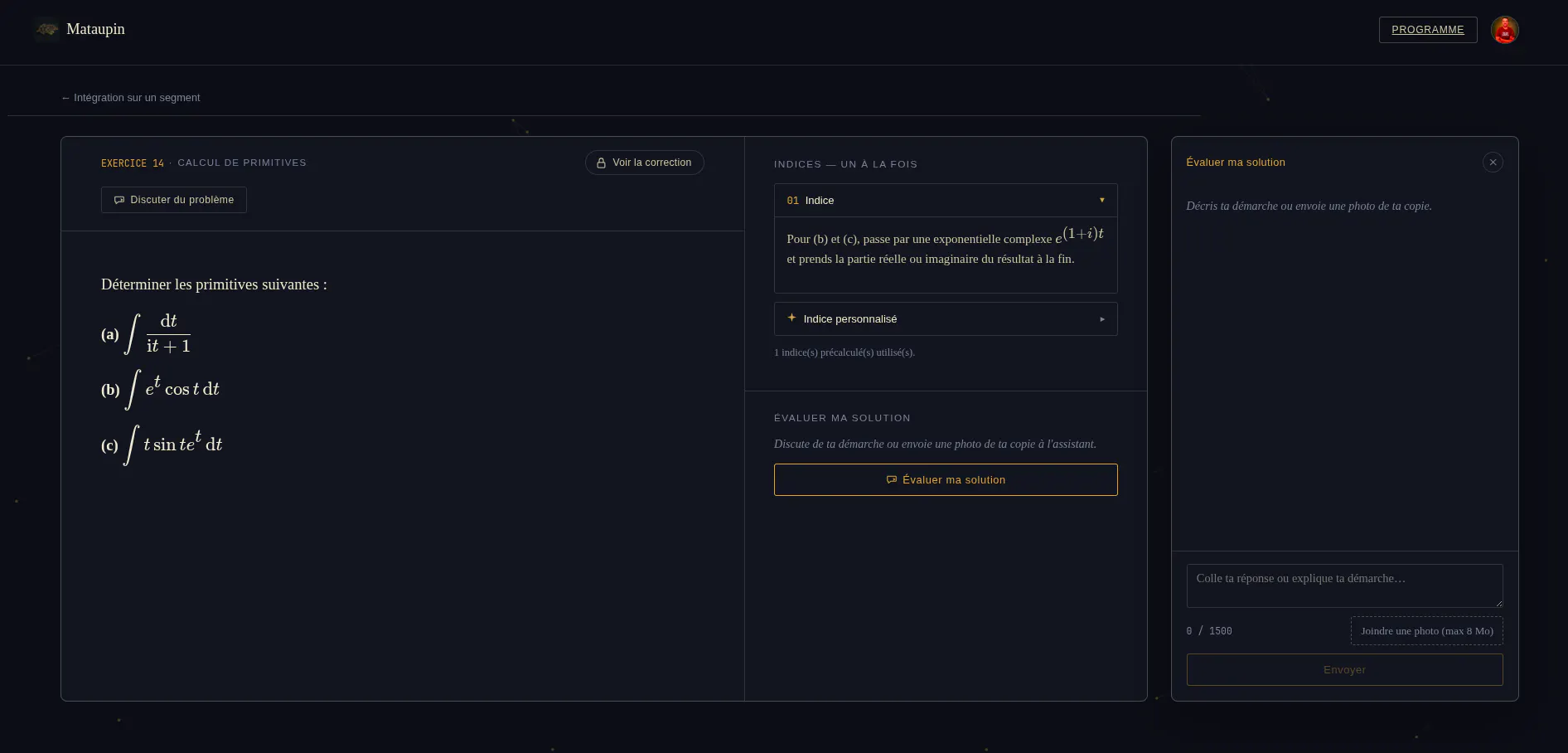Go back to Intégration sur un segment
The height and width of the screenshot is (753, 1568).
point(131,98)
